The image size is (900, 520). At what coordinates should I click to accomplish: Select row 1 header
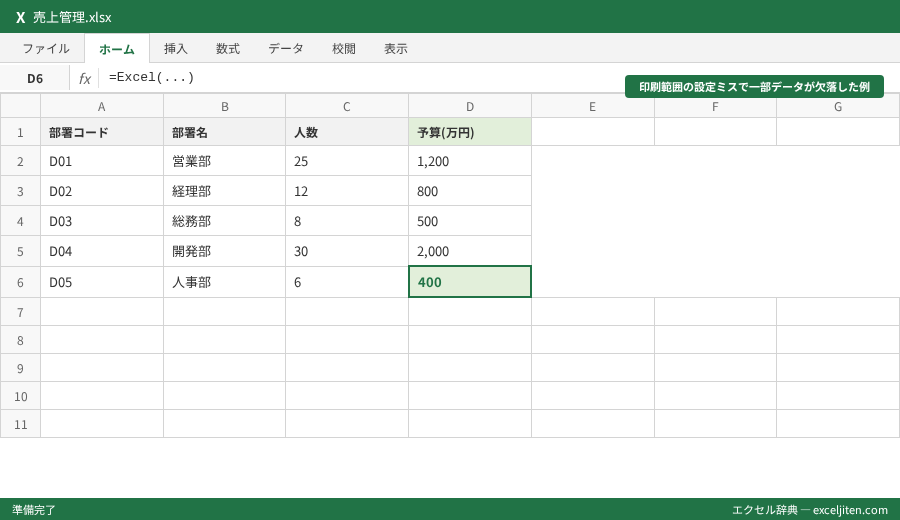click(x=20, y=133)
